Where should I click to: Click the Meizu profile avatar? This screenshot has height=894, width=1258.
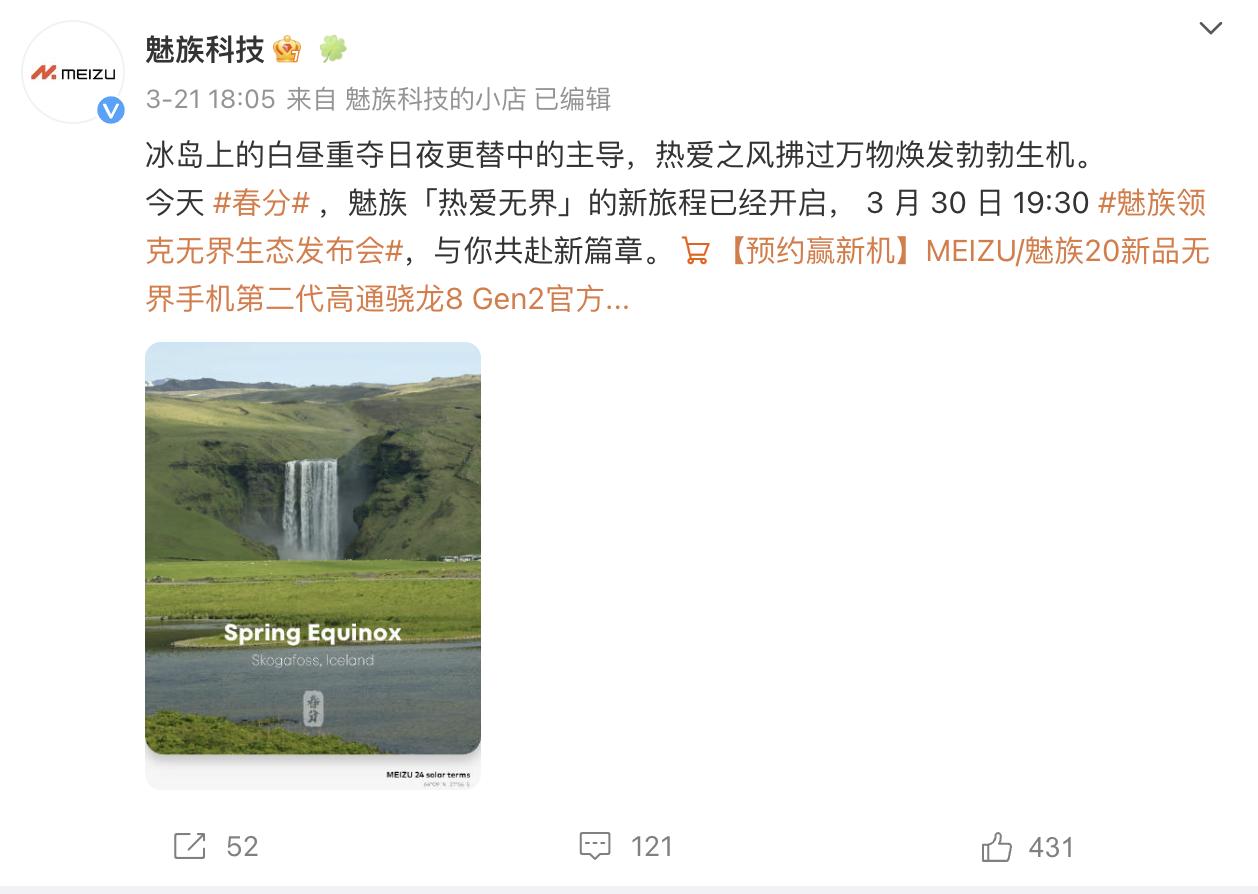pos(72,73)
